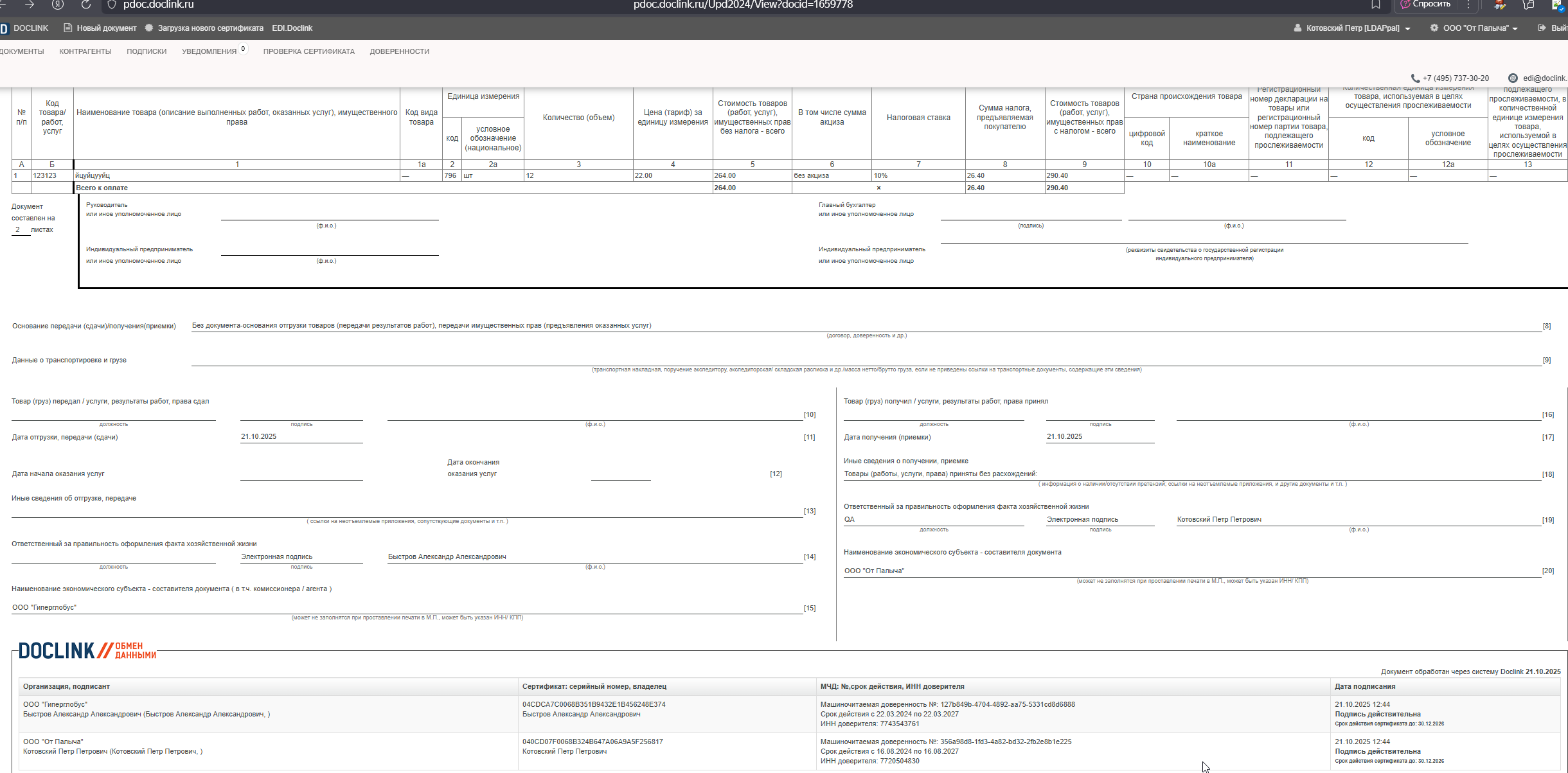Go to Проверка сертификата section

tap(308, 51)
